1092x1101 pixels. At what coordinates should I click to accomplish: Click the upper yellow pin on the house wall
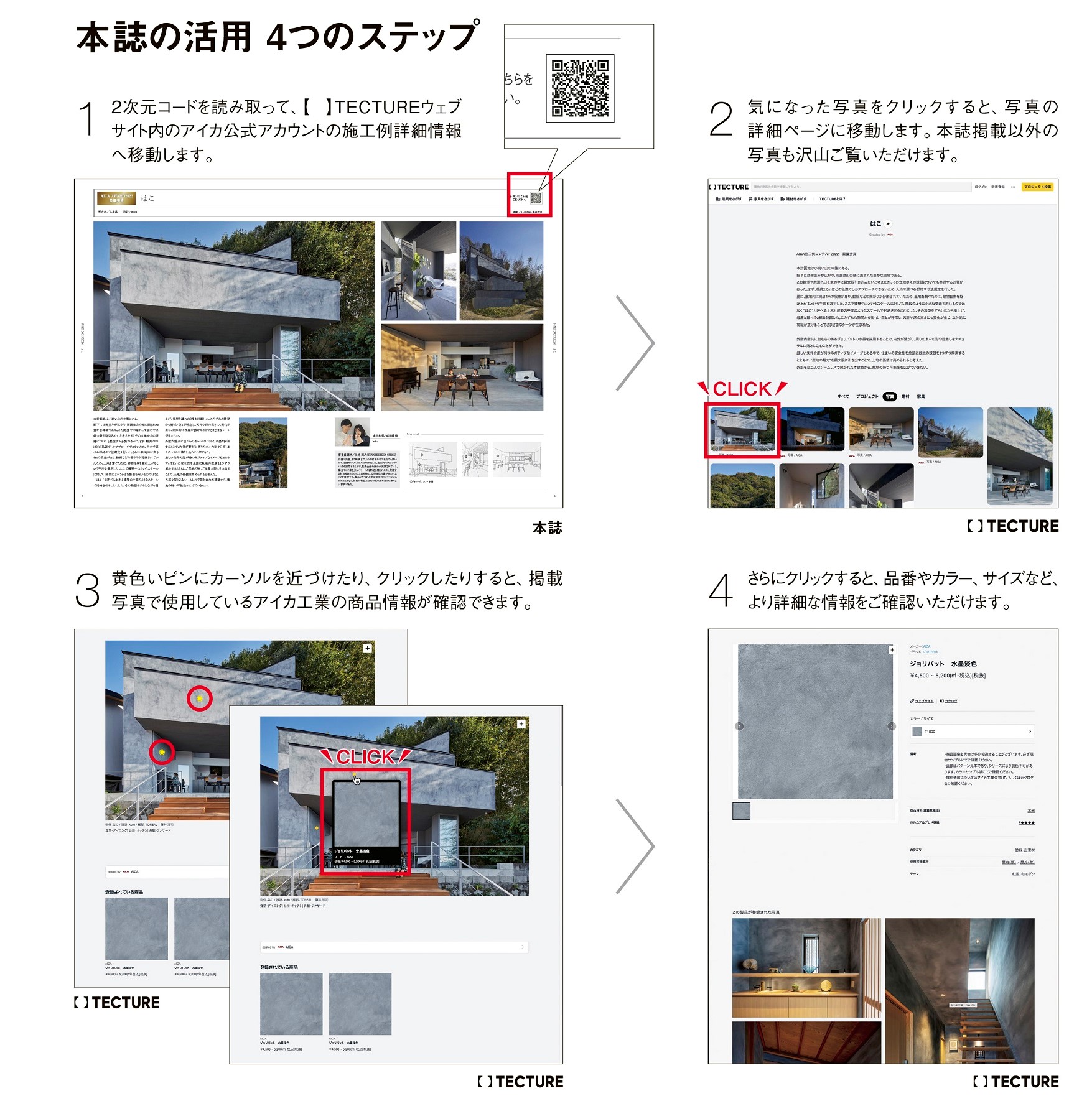pos(200,699)
